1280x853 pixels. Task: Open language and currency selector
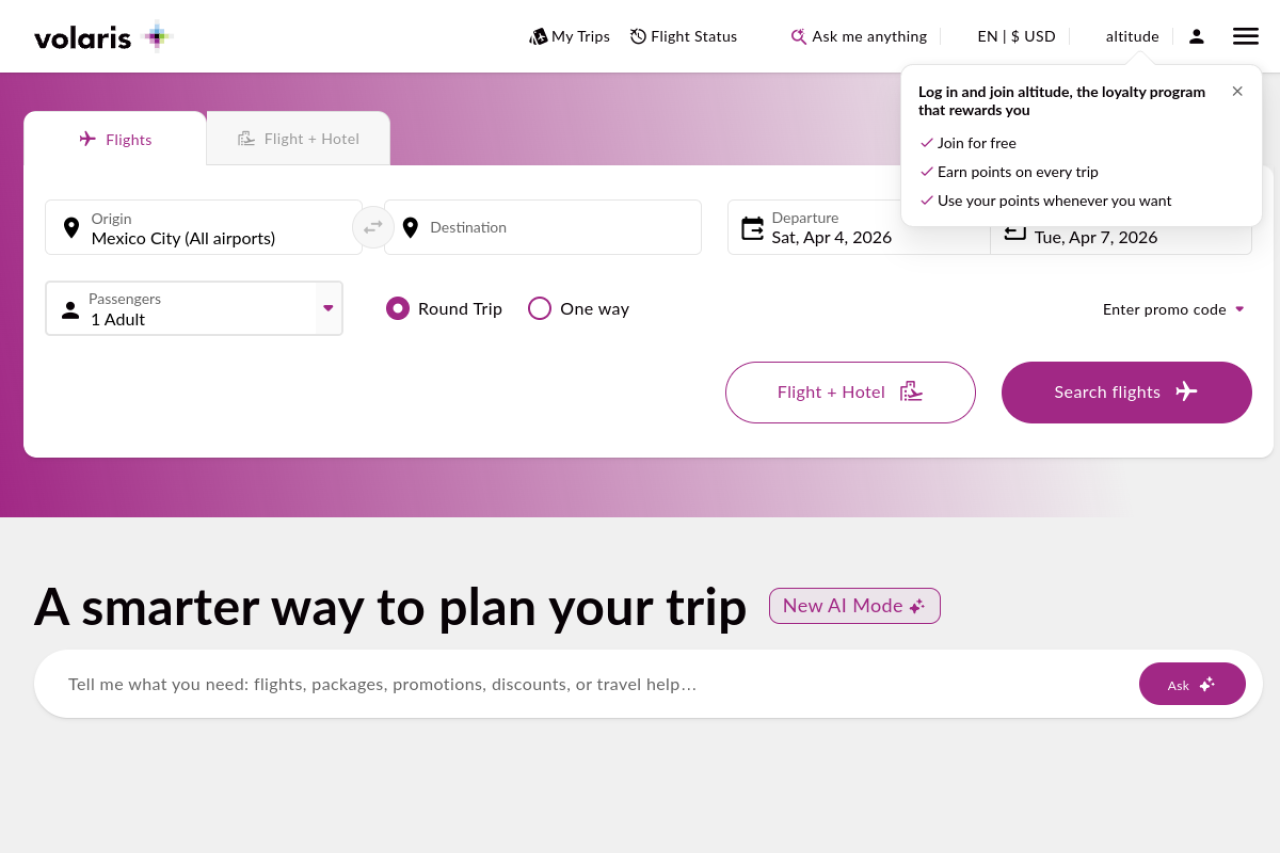pyautogui.click(x=1016, y=37)
